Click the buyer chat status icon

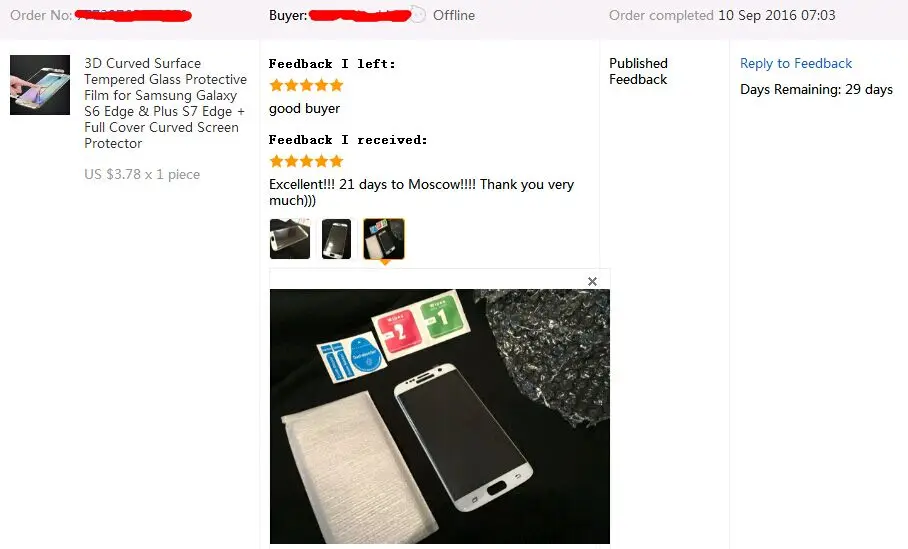click(418, 15)
